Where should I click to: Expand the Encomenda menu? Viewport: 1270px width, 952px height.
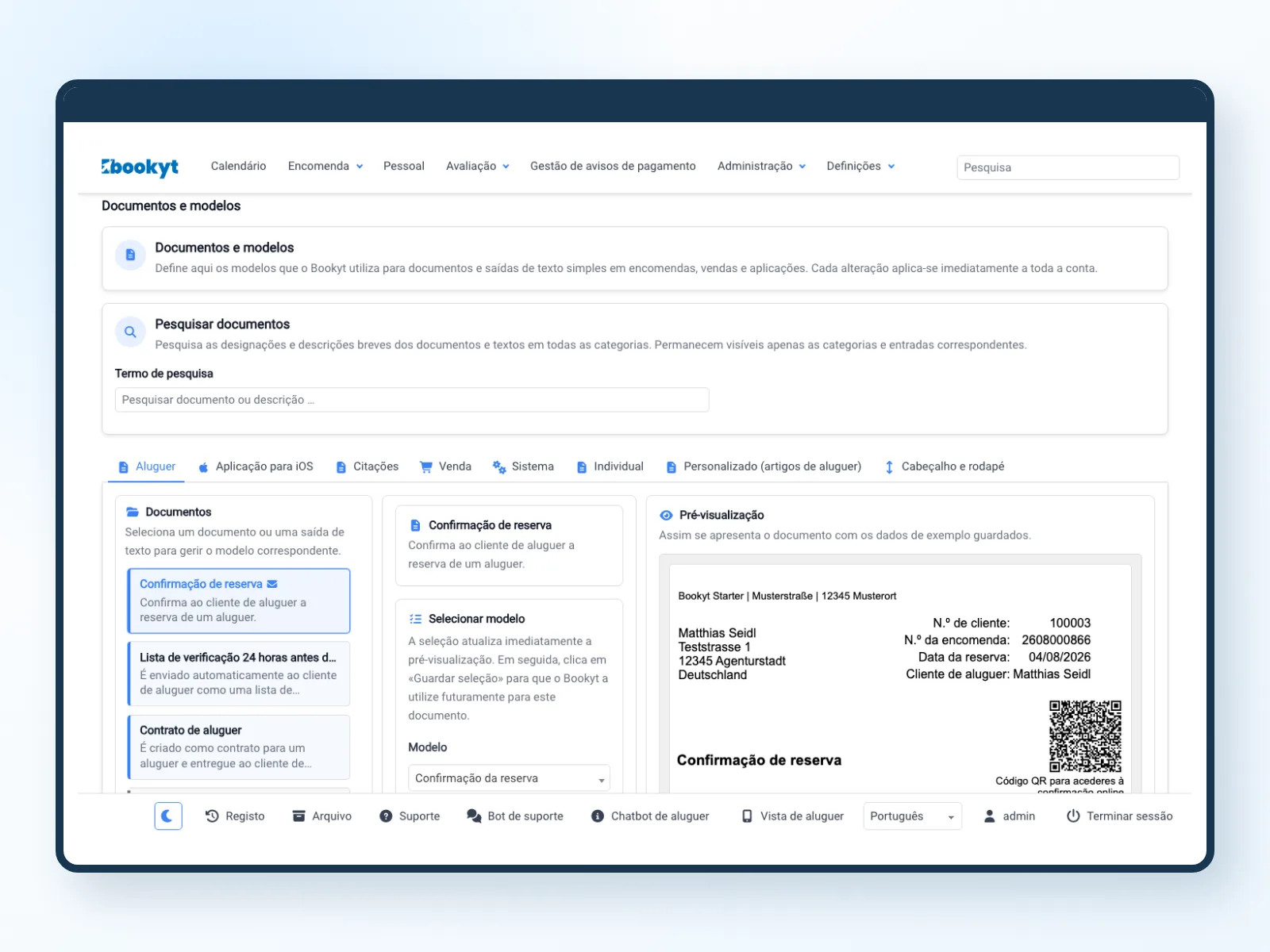point(325,166)
